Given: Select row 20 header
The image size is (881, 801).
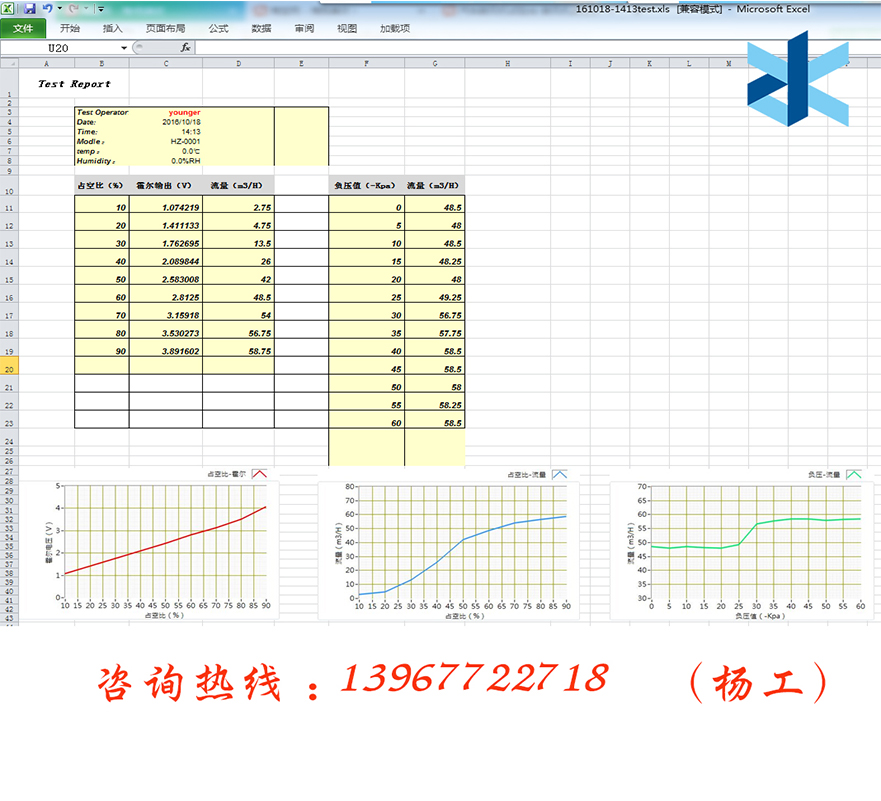Looking at the screenshot, I should tap(9, 367).
